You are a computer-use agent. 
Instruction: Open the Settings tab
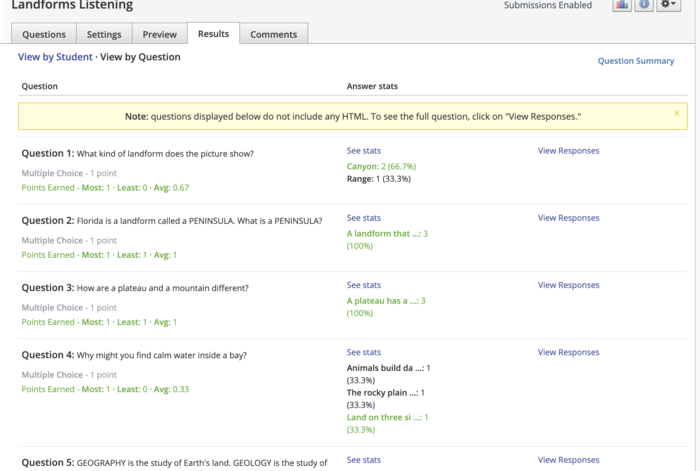pos(104,35)
